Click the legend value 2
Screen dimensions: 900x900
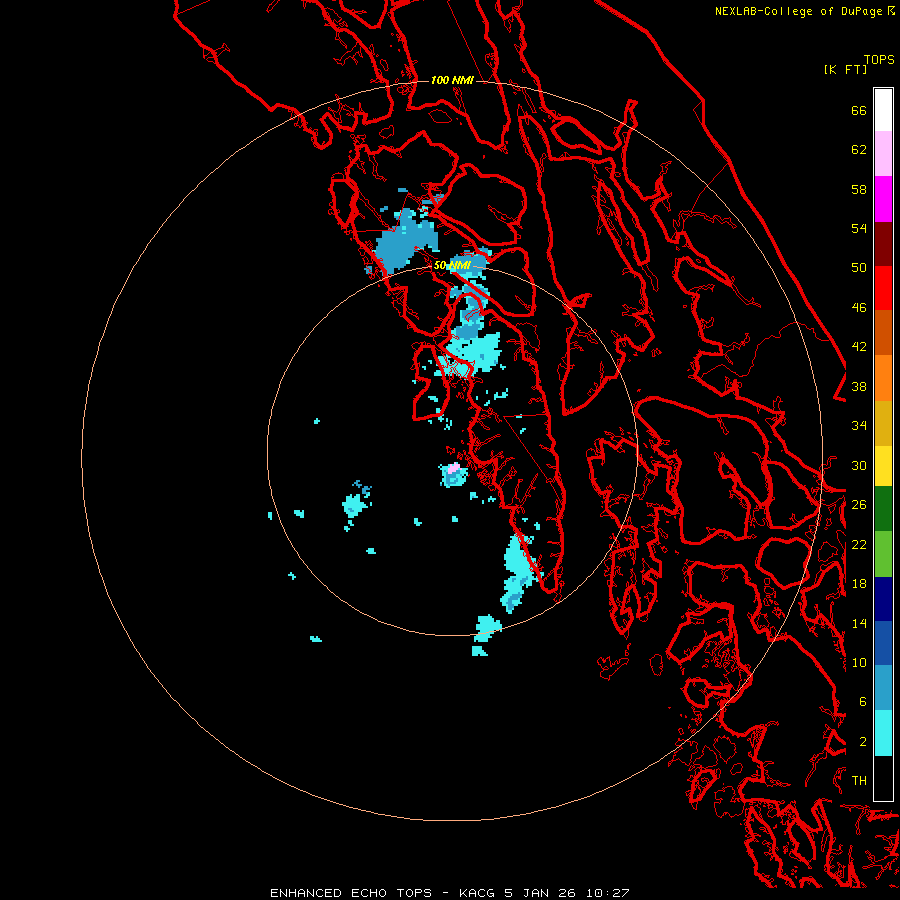[862, 742]
